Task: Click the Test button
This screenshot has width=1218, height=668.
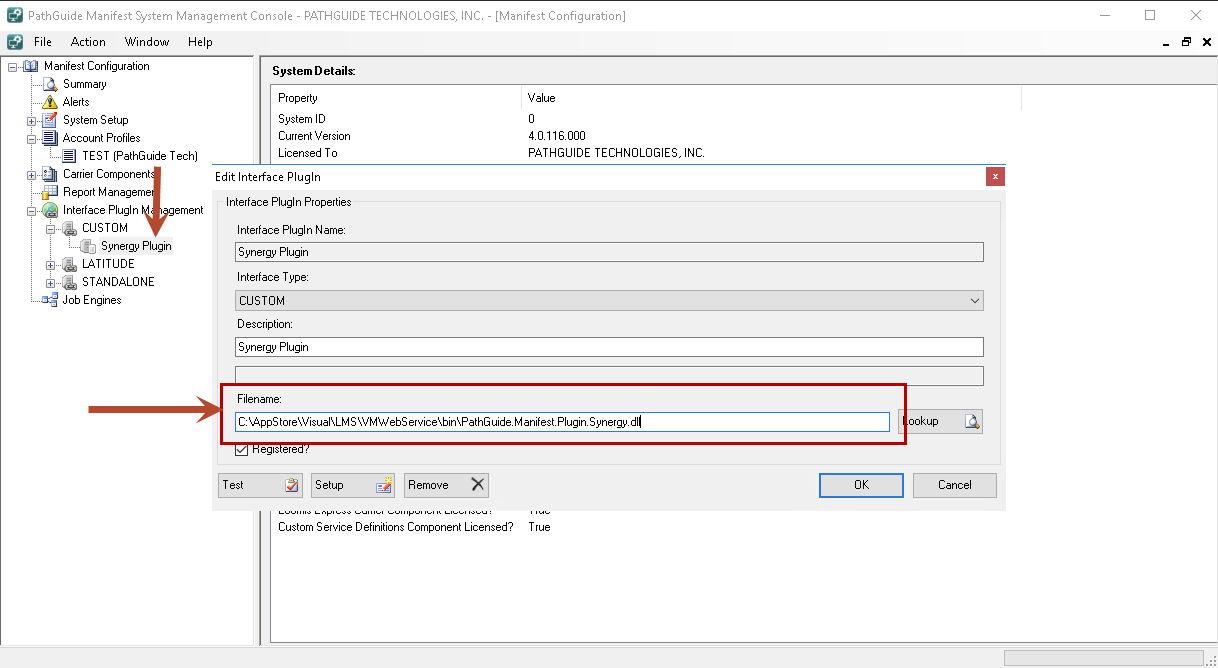Action: [261, 485]
